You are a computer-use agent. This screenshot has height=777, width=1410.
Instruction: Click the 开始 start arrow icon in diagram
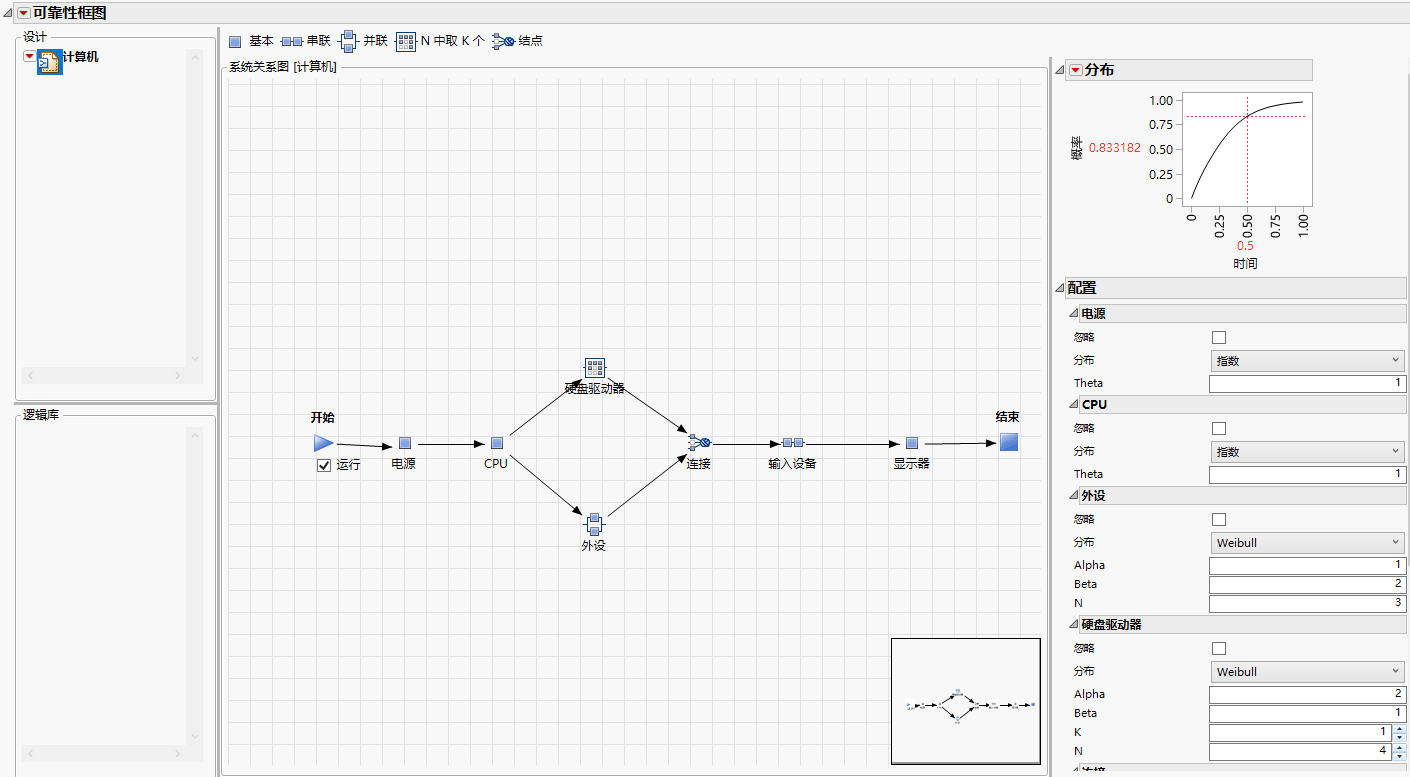(x=322, y=443)
